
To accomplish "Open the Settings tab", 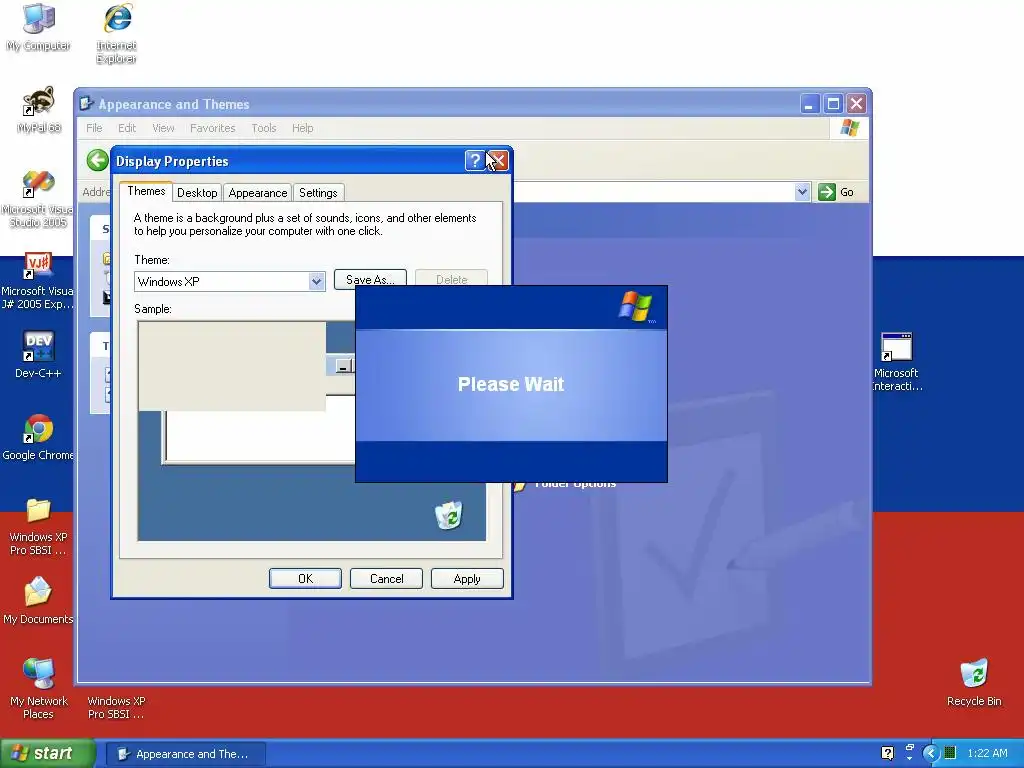I will 318,193.
